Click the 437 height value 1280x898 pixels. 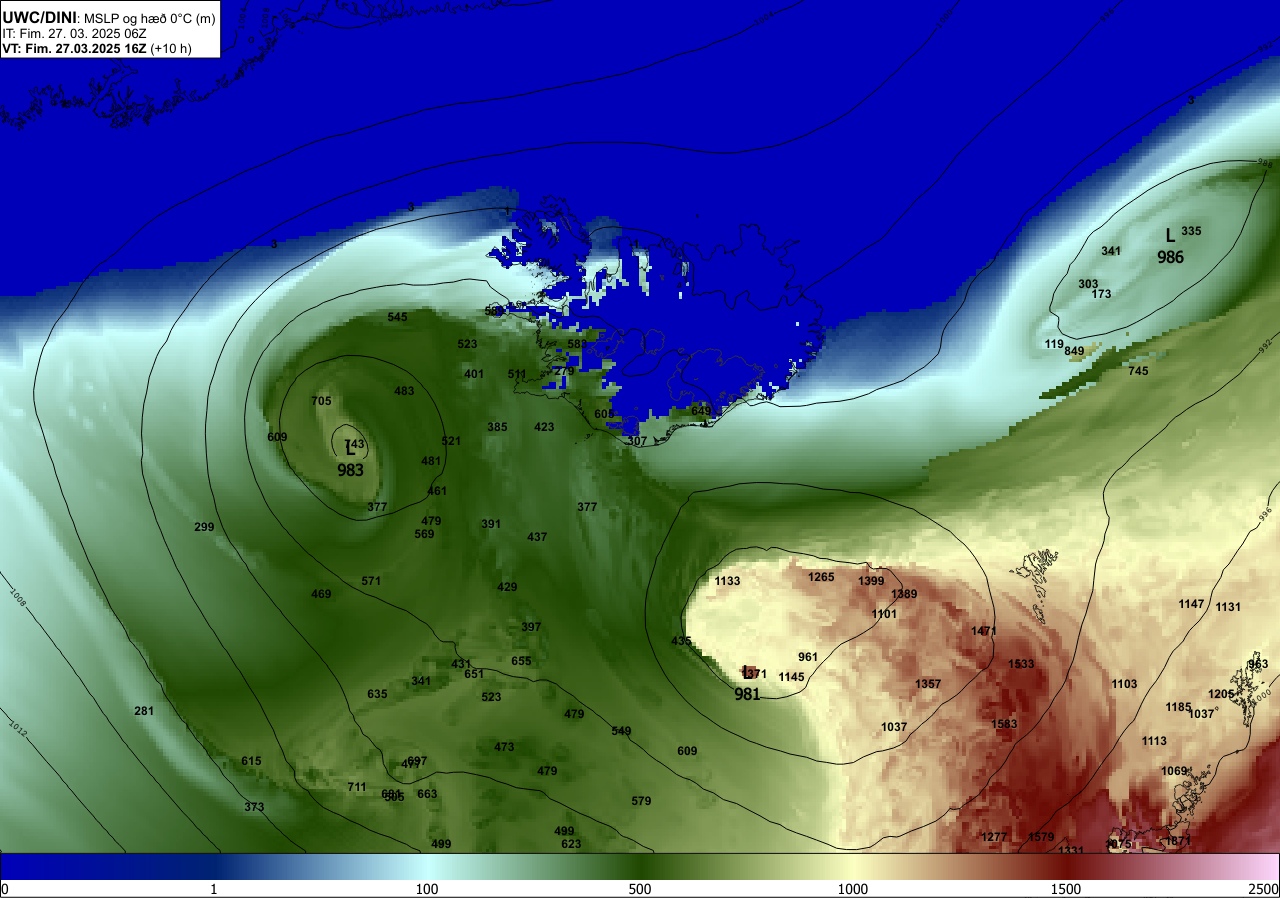click(537, 537)
